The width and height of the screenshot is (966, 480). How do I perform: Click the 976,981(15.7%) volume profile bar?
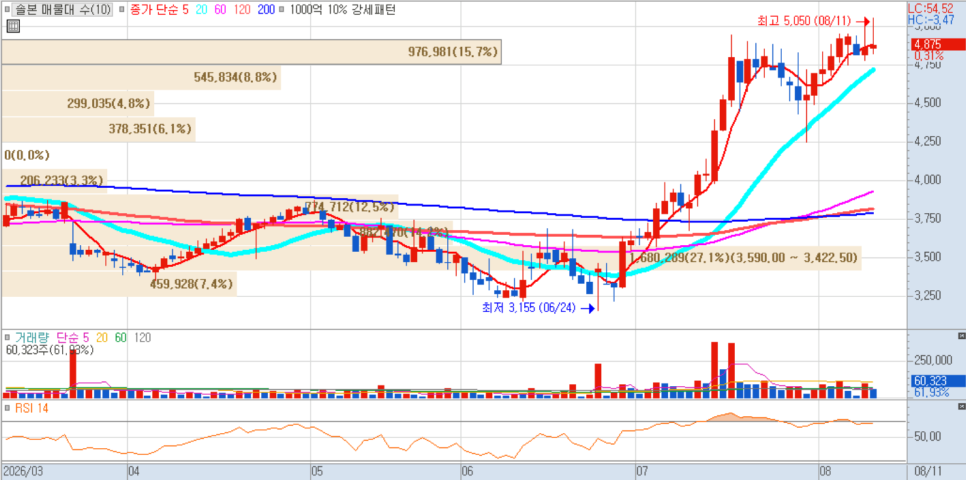[251, 52]
